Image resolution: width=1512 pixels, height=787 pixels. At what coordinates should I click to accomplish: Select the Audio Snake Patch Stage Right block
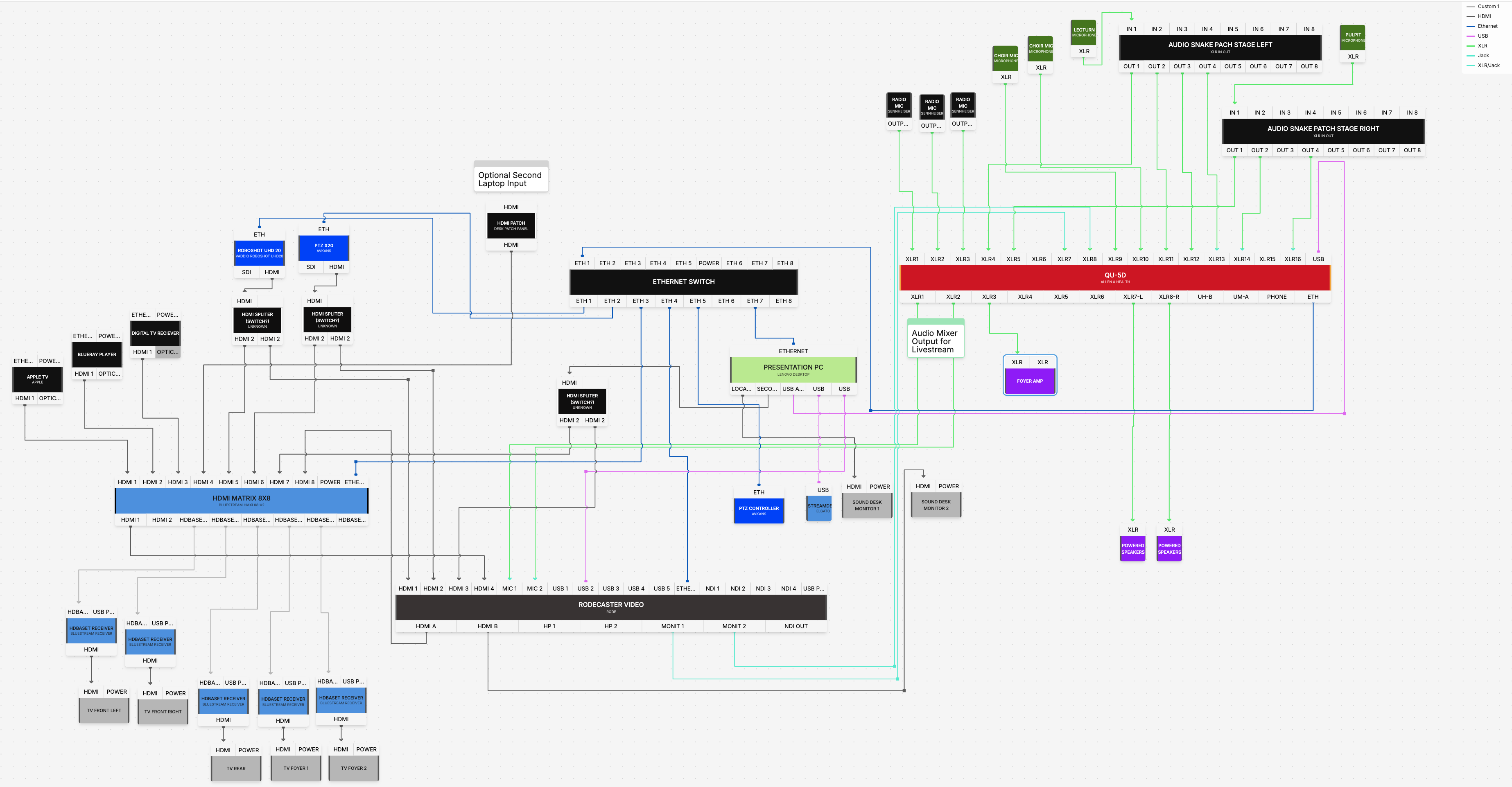coord(1323,131)
